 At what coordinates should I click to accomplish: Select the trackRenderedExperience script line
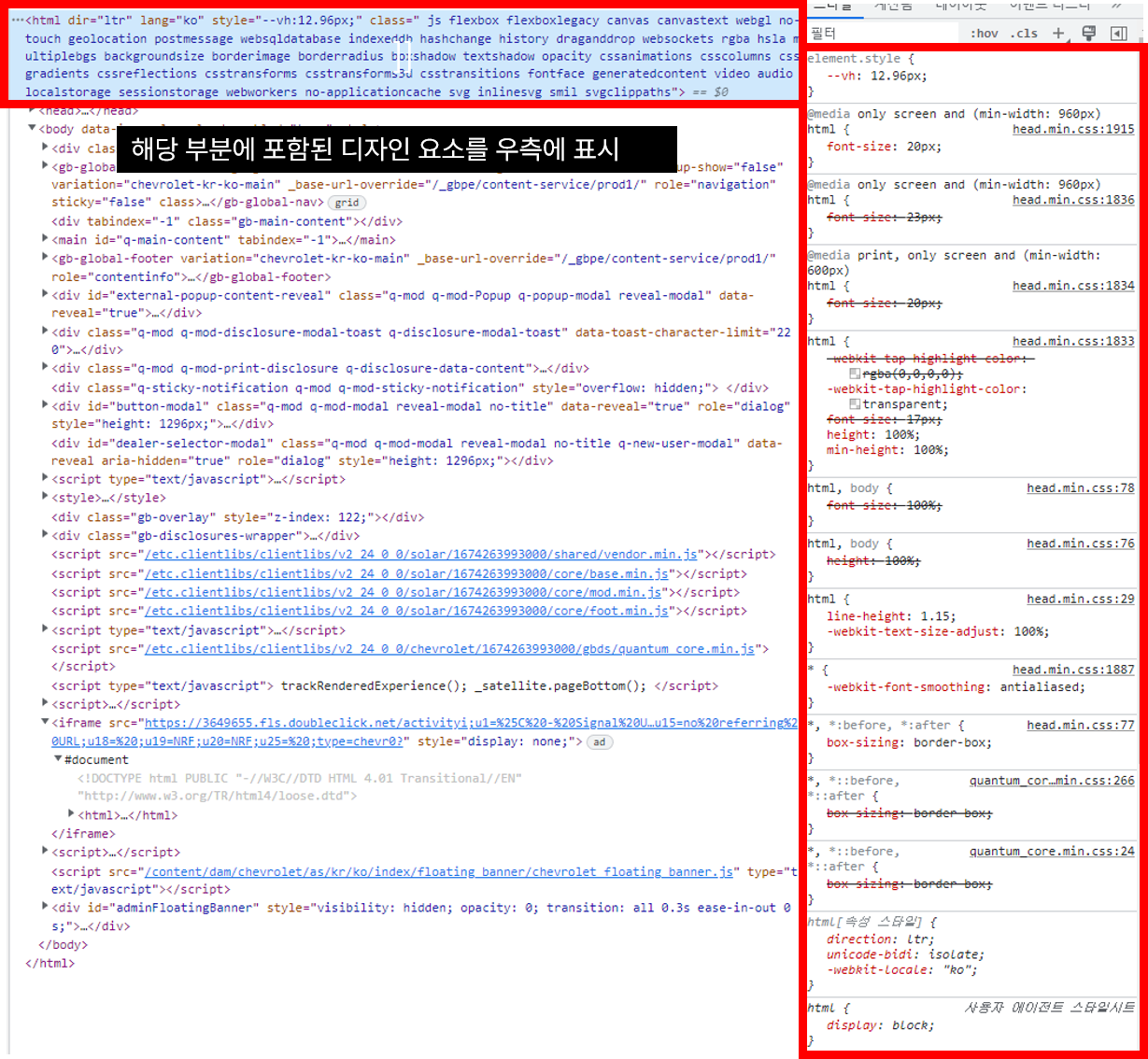click(x=385, y=686)
